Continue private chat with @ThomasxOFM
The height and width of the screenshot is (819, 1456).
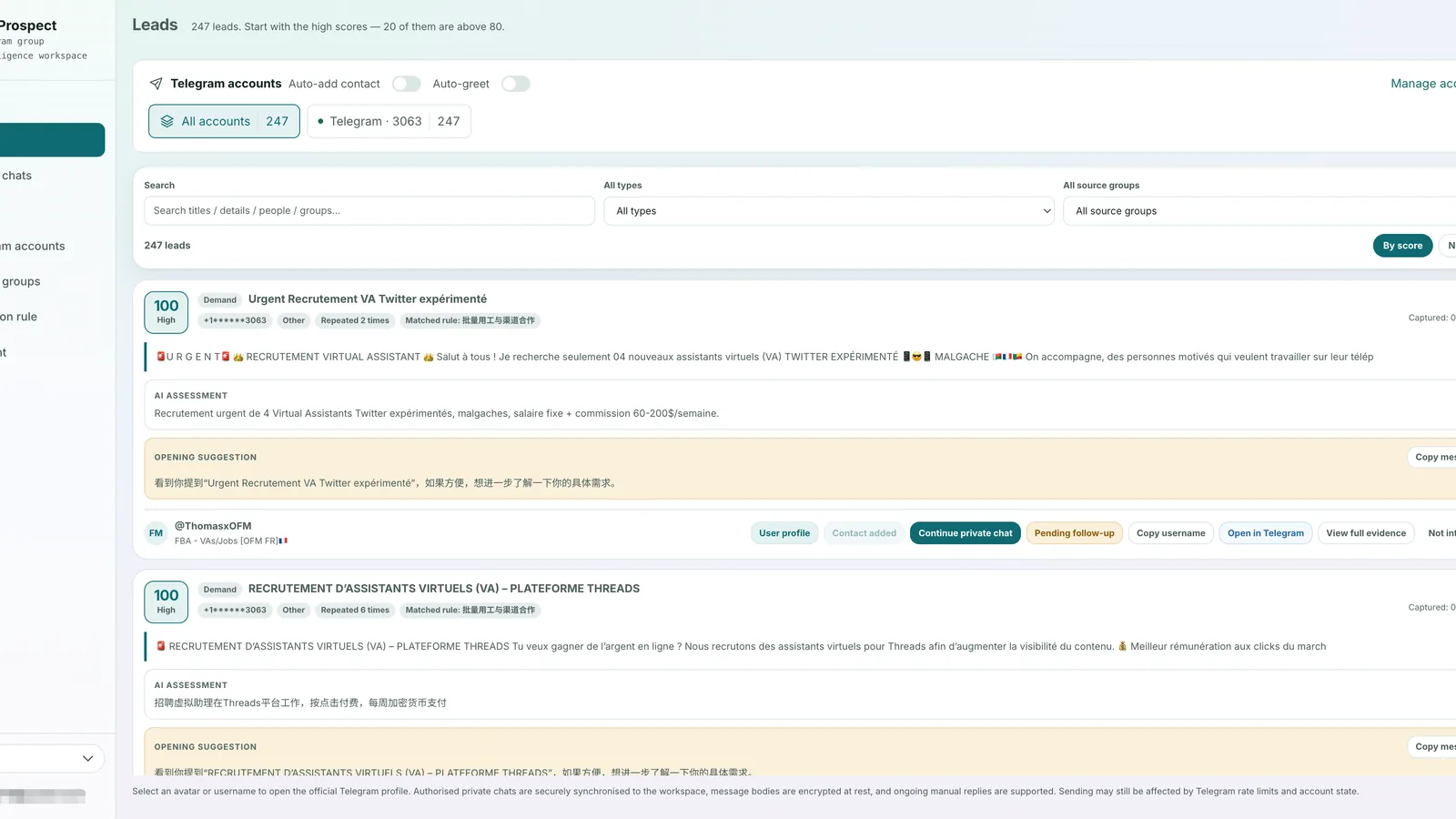point(966,533)
